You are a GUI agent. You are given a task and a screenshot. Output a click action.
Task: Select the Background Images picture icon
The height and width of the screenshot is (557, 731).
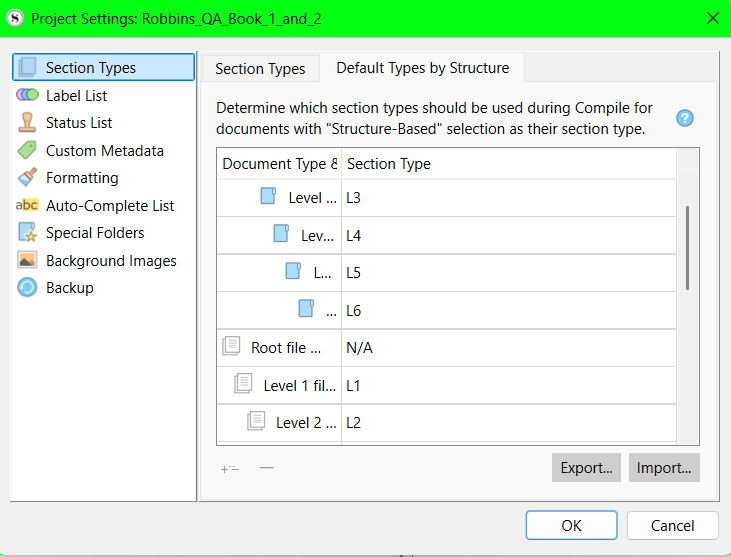pyautogui.click(x=27, y=260)
